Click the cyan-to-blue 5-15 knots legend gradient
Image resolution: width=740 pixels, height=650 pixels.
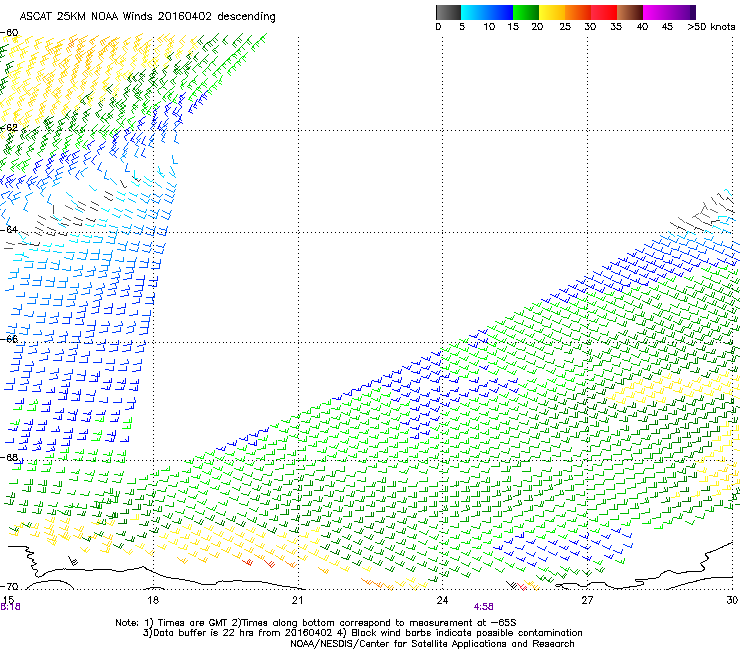click(487, 12)
